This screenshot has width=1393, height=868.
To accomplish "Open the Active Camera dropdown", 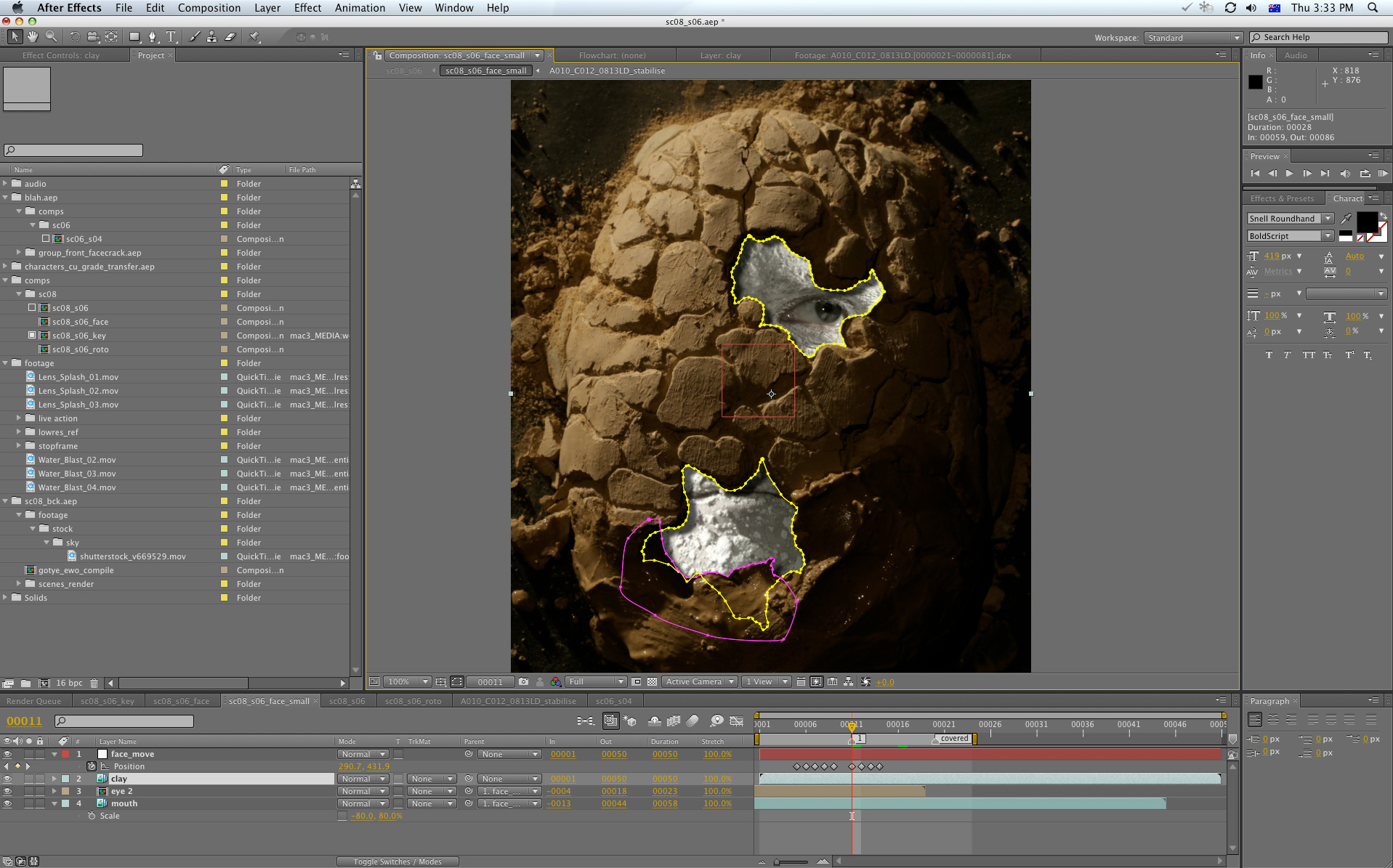I will pos(700,681).
